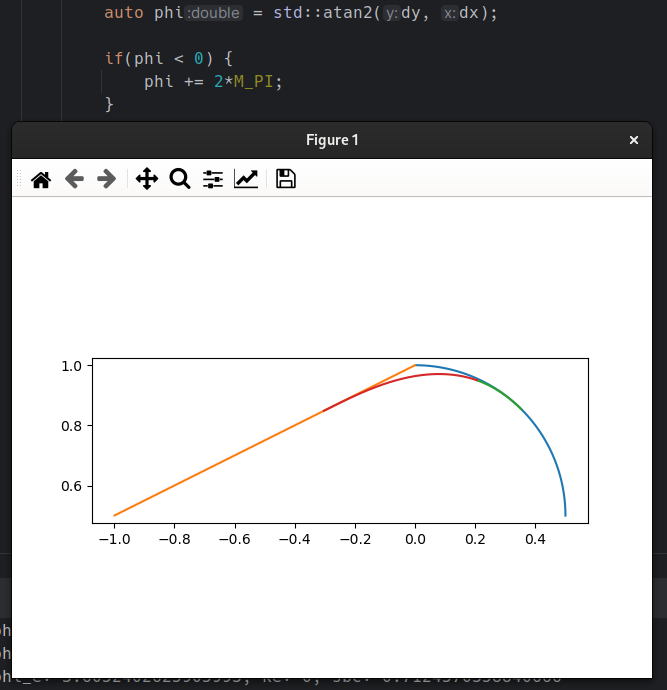This screenshot has width=667, height=690.
Task: Click the double type hint after phi
Action: tap(214, 13)
